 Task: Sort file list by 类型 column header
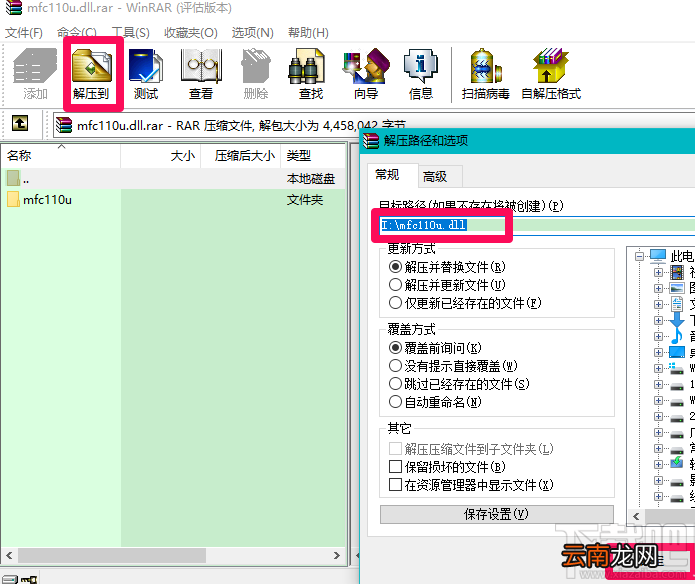(x=313, y=156)
